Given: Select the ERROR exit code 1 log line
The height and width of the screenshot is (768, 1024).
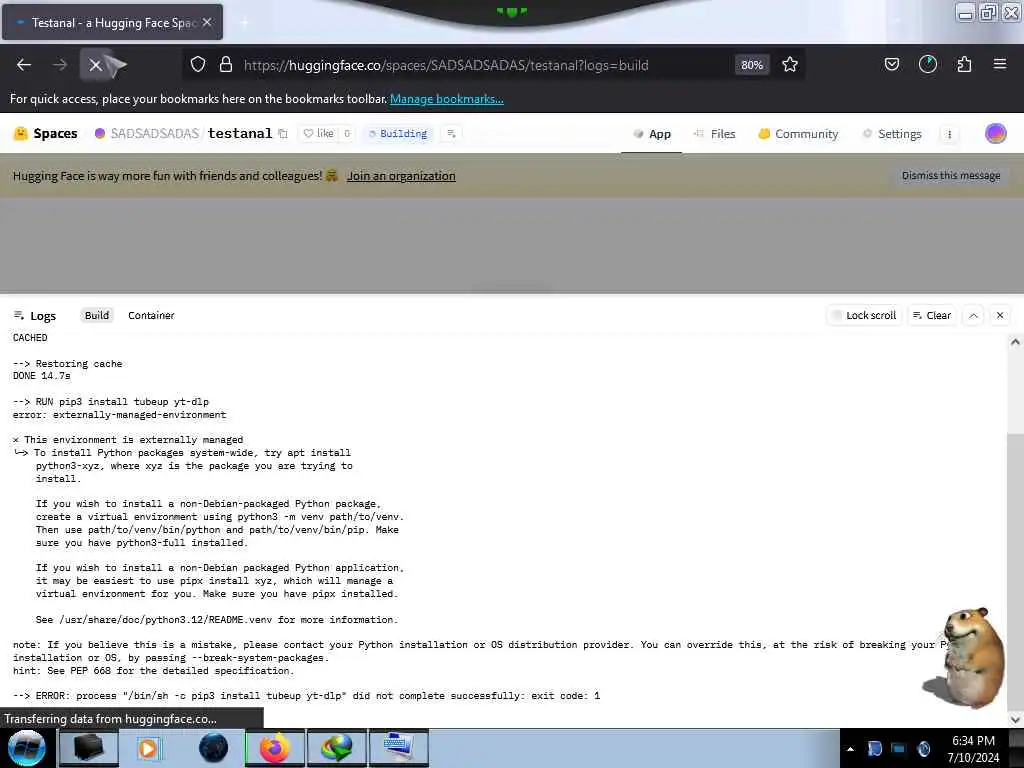Looking at the screenshot, I should pyautogui.click(x=306, y=696).
